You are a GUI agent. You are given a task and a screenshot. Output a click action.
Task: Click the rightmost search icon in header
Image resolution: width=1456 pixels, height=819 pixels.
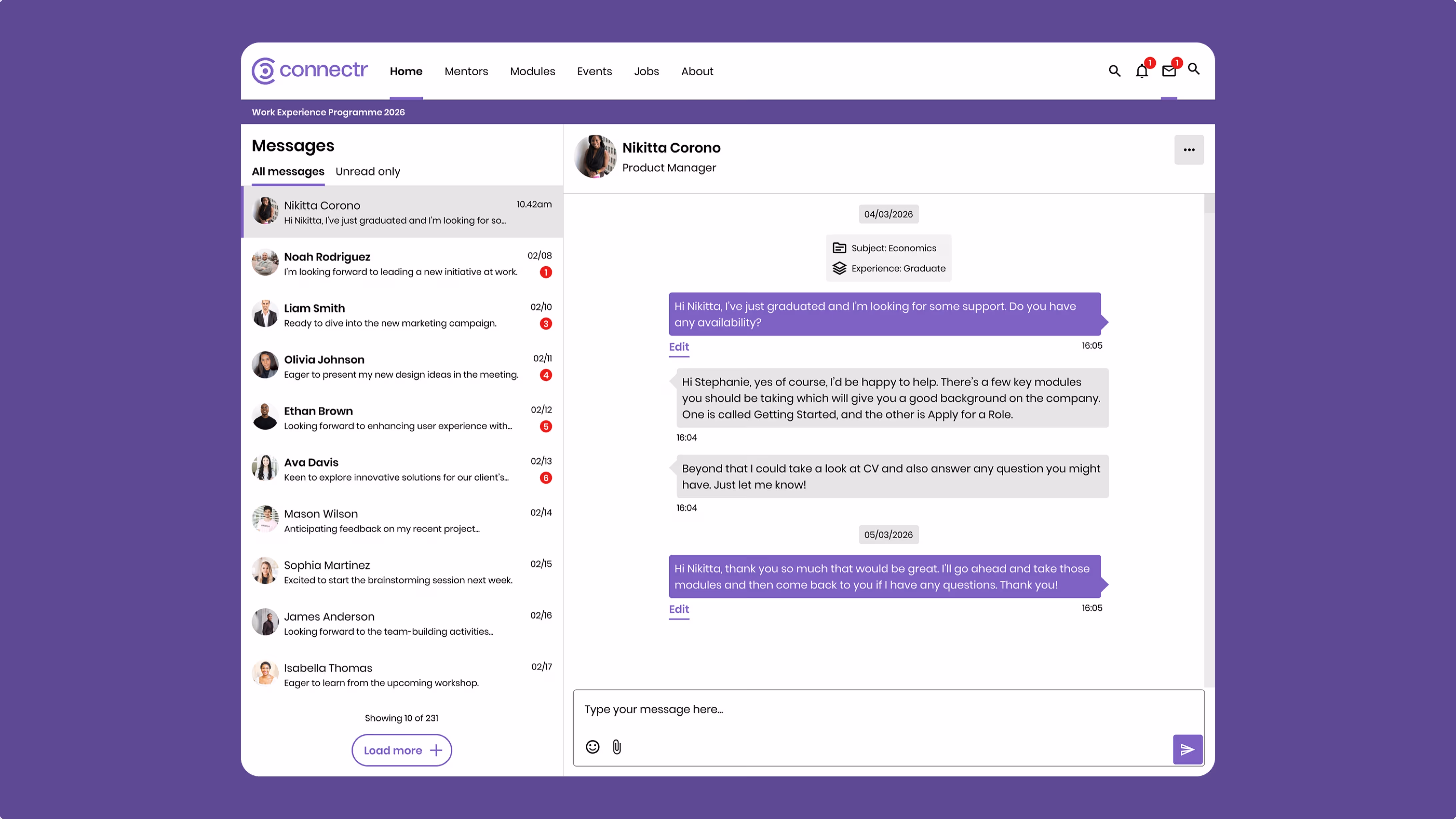(x=1193, y=69)
